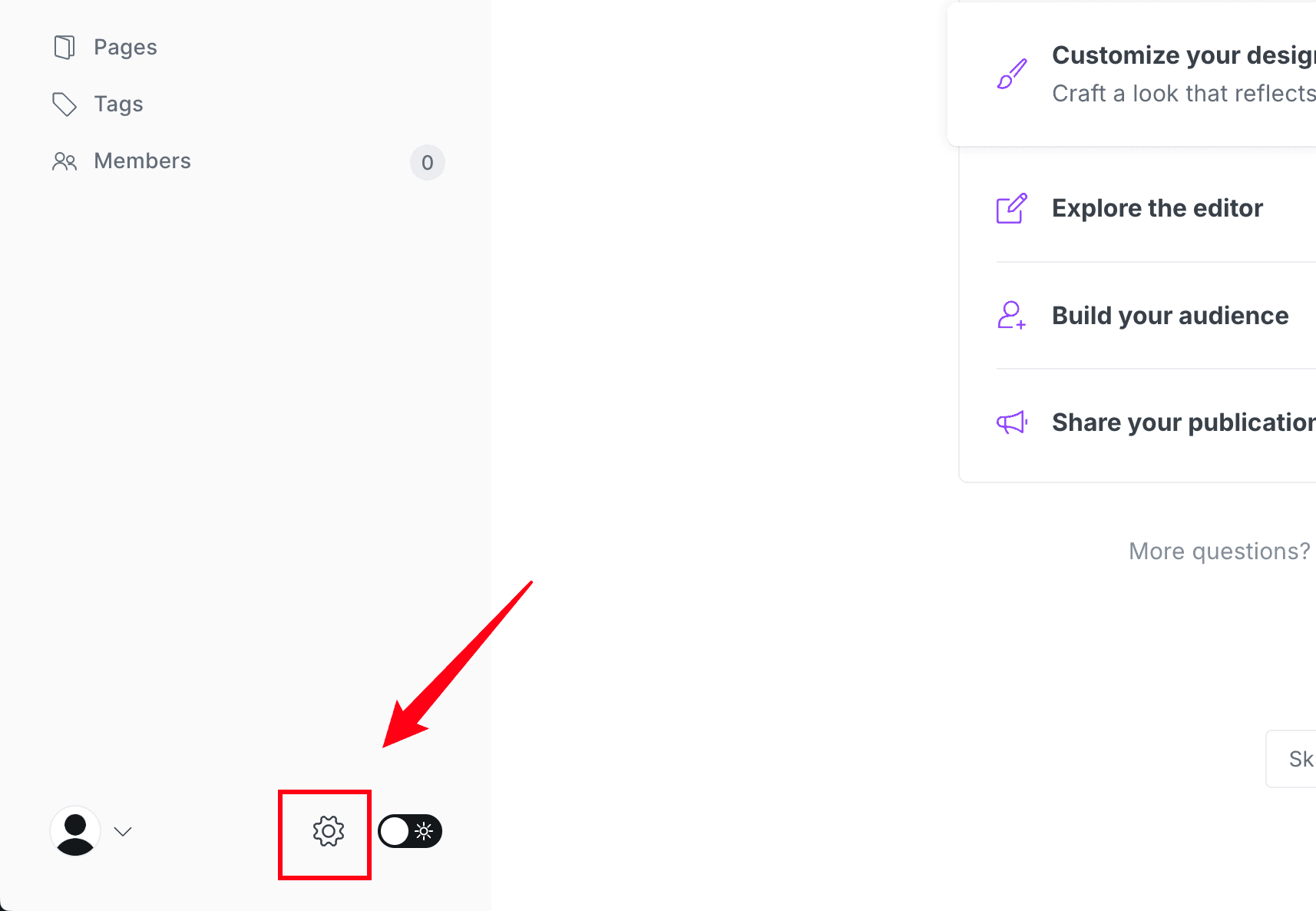
Task: Open the user avatar profile picture
Action: (74, 831)
